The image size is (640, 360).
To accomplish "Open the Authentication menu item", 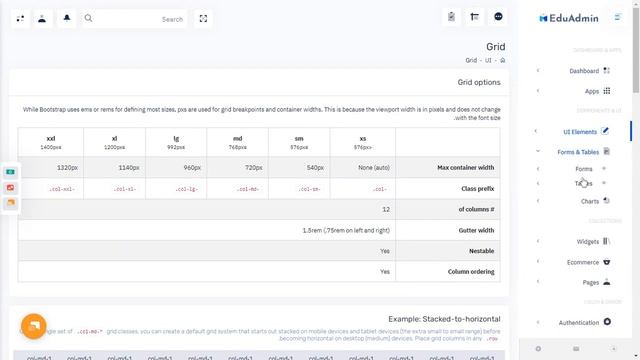I will (x=579, y=323).
